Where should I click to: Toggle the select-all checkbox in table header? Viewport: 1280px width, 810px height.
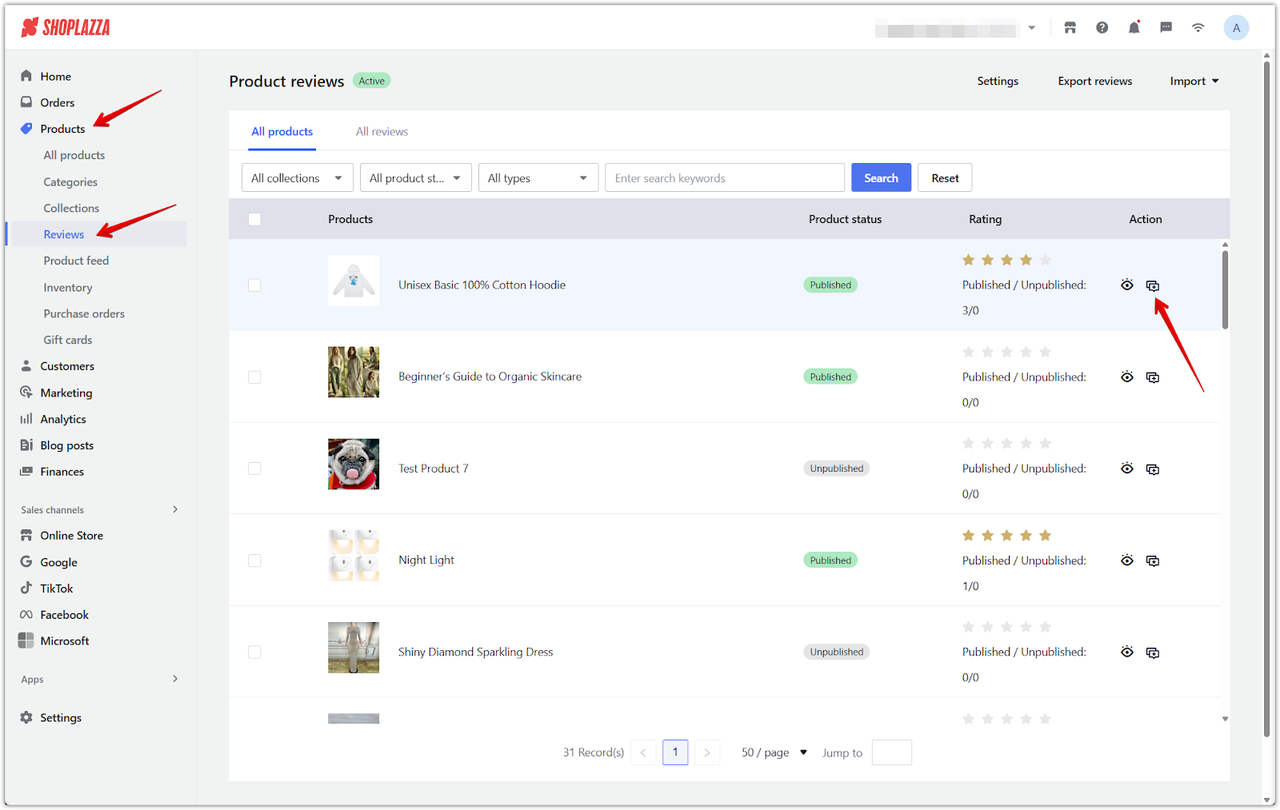[254, 219]
